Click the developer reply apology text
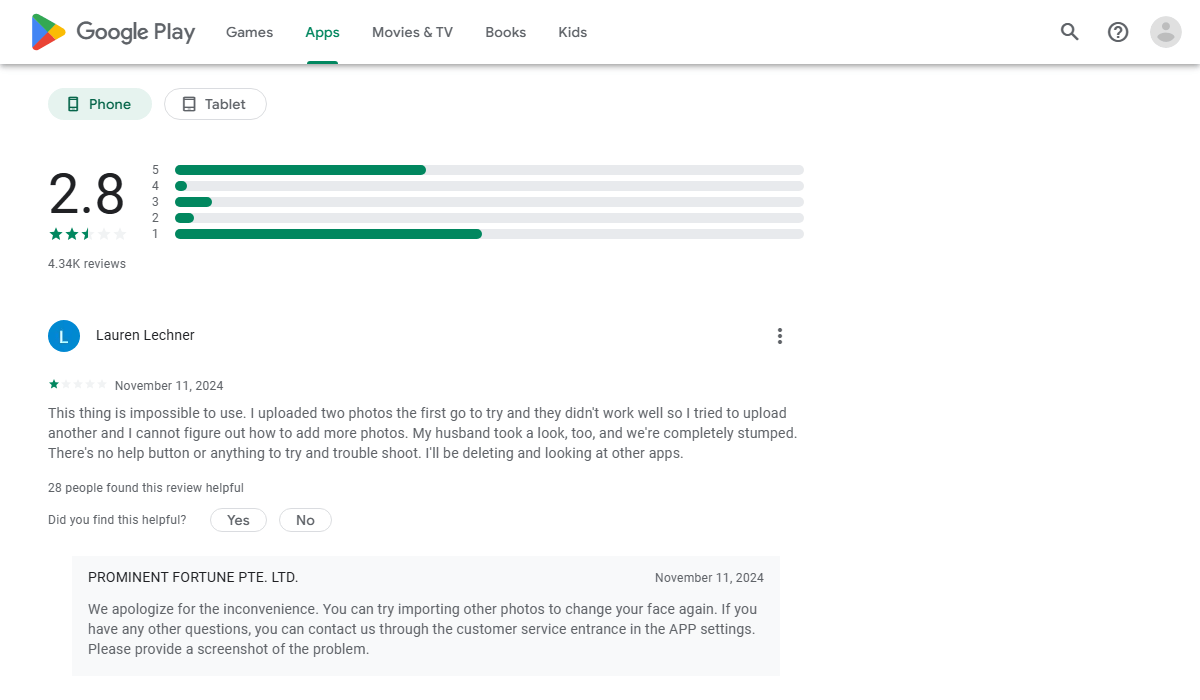This screenshot has width=1200, height=700. pos(423,629)
